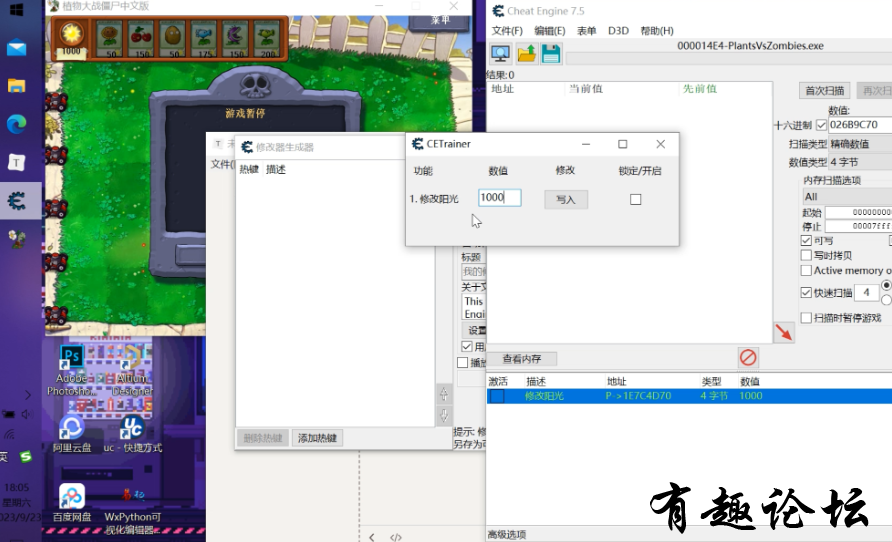Enable the 写时拷贝 checkbox
Screen dimensions: 892x542
point(806,255)
